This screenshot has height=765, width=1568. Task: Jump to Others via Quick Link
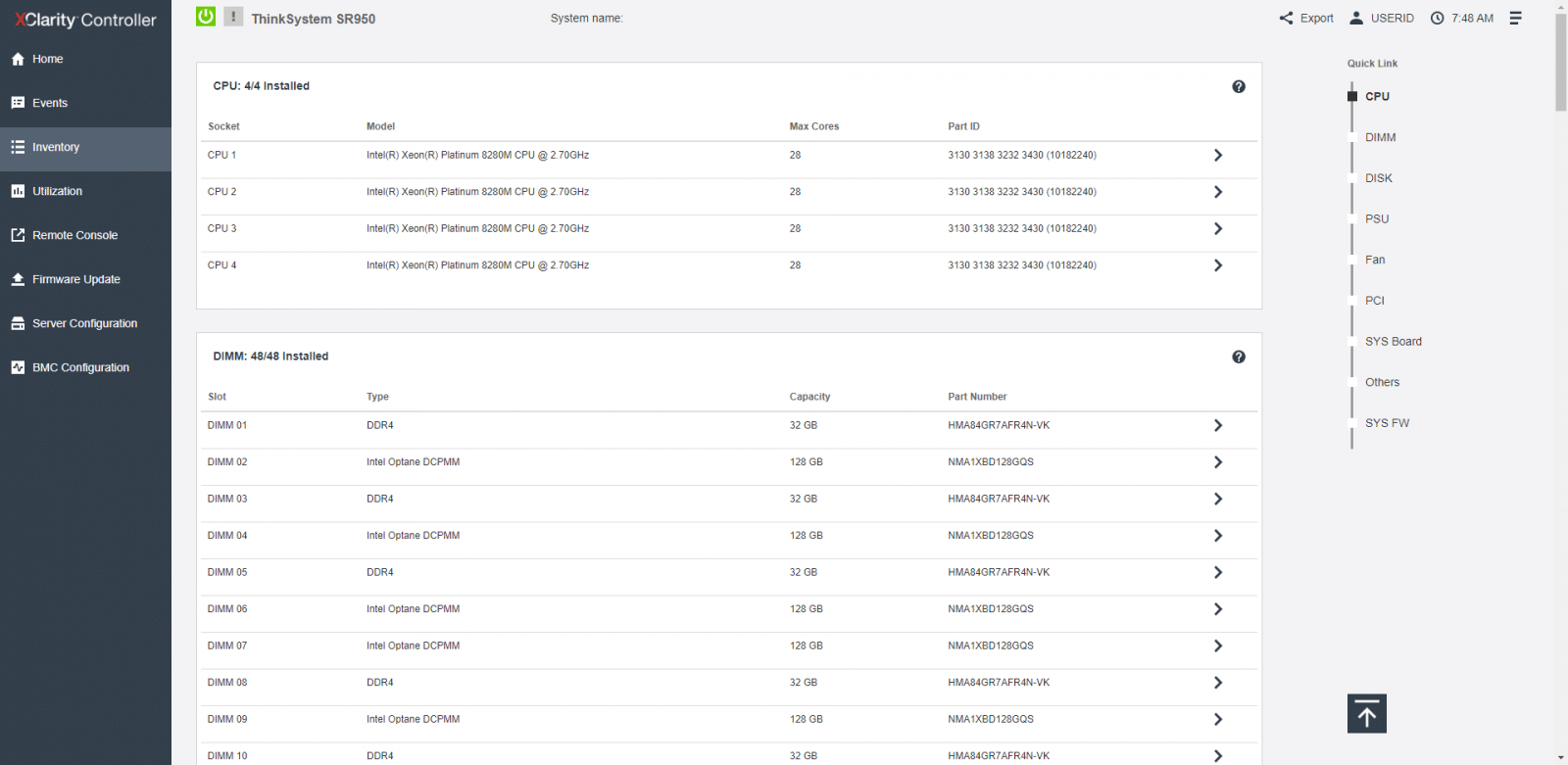coord(1383,382)
